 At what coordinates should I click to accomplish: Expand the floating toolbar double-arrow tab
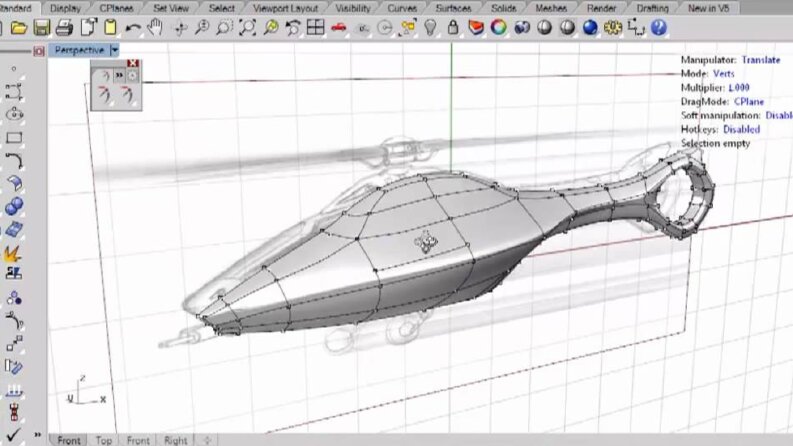119,75
